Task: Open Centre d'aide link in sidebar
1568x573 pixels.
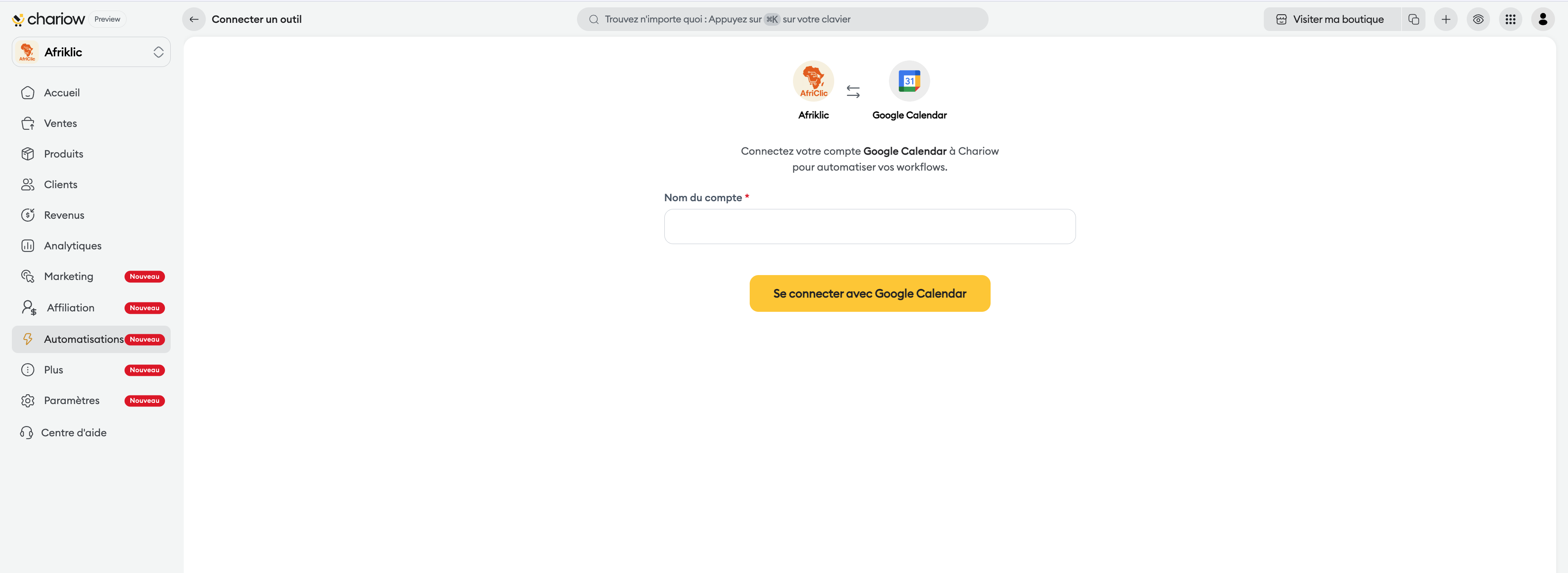Action: (73, 433)
